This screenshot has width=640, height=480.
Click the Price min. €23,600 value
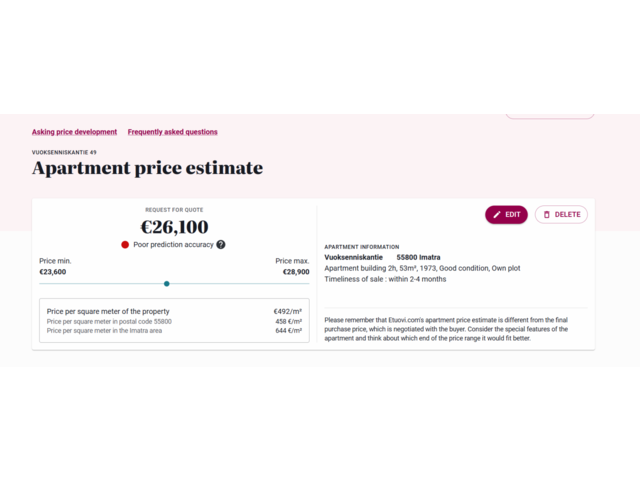pos(53,272)
